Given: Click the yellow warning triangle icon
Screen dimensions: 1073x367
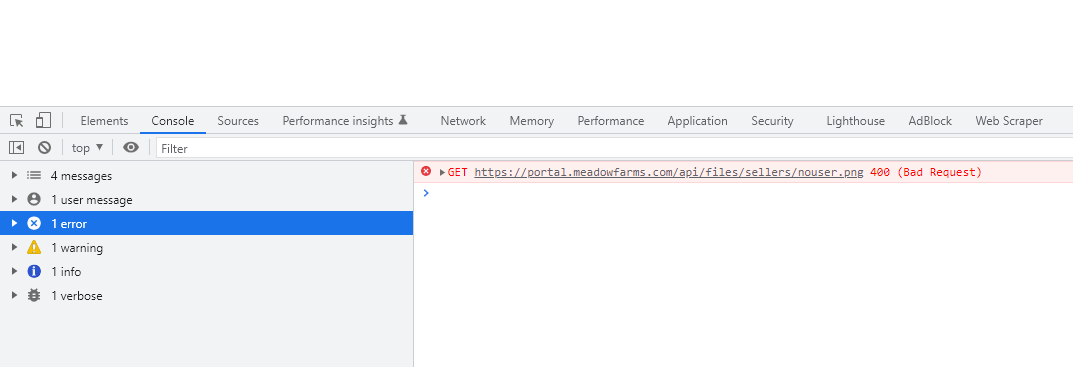Looking at the screenshot, I should click(34, 247).
